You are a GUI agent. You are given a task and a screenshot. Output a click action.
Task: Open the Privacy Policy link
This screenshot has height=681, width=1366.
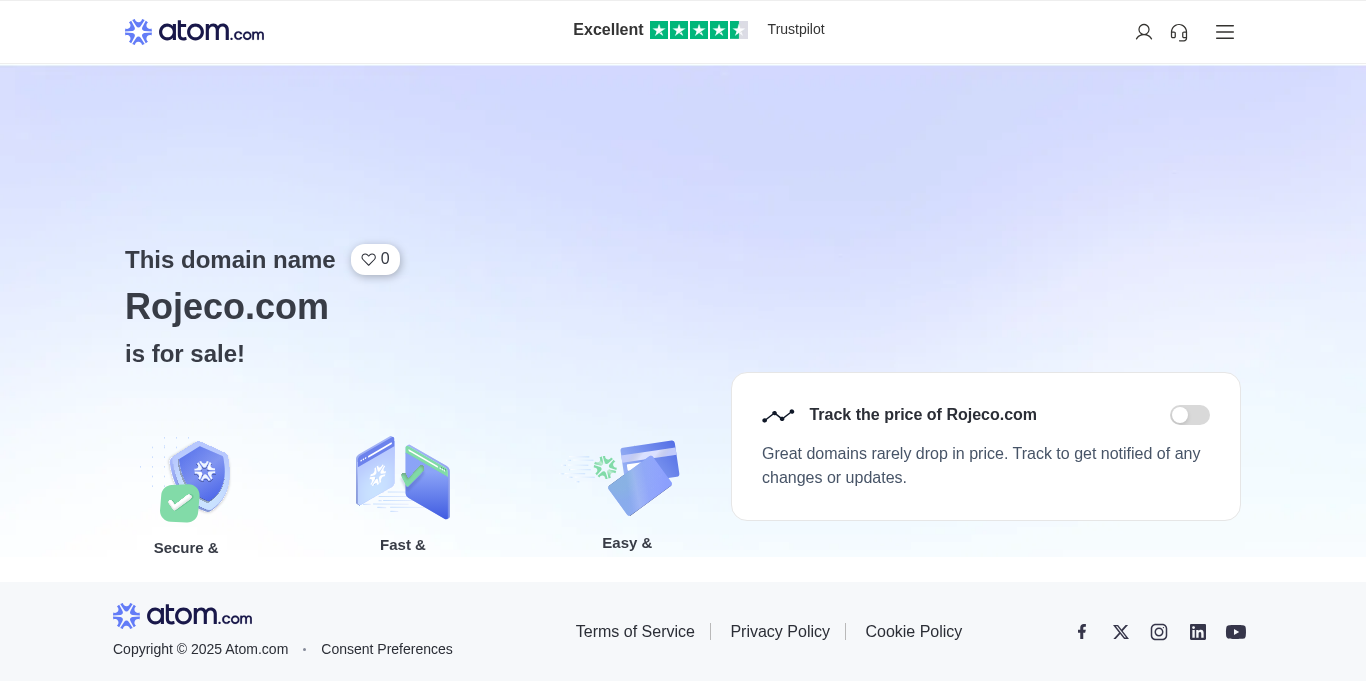pyautogui.click(x=780, y=632)
